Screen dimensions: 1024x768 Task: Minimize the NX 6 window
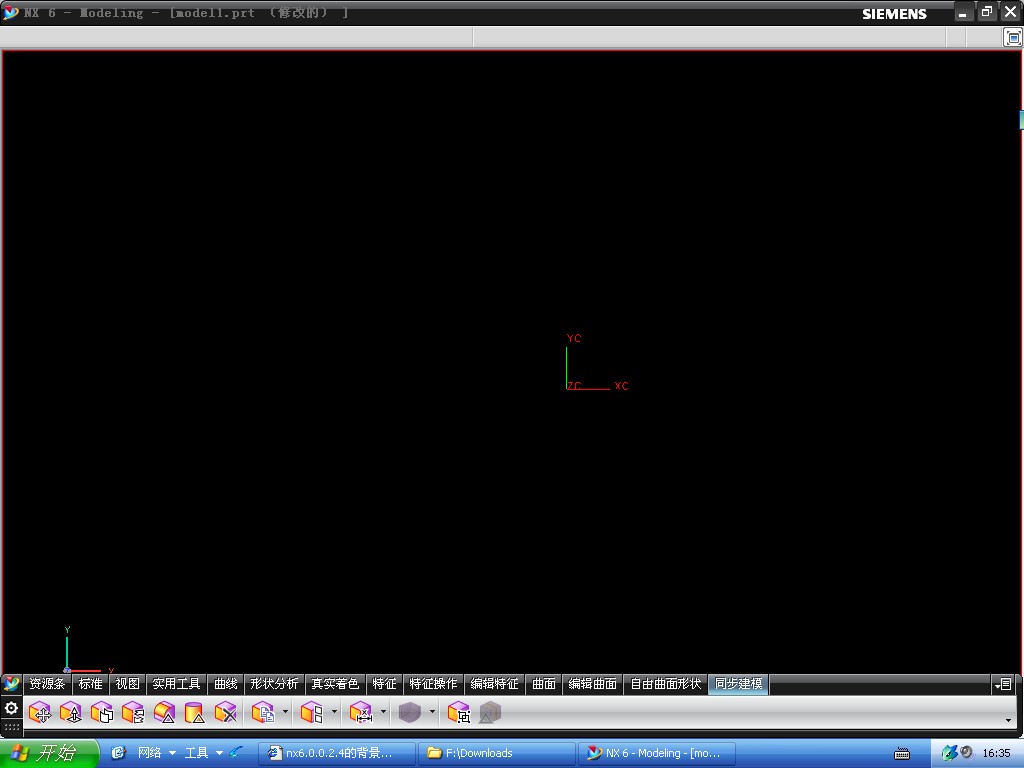963,12
